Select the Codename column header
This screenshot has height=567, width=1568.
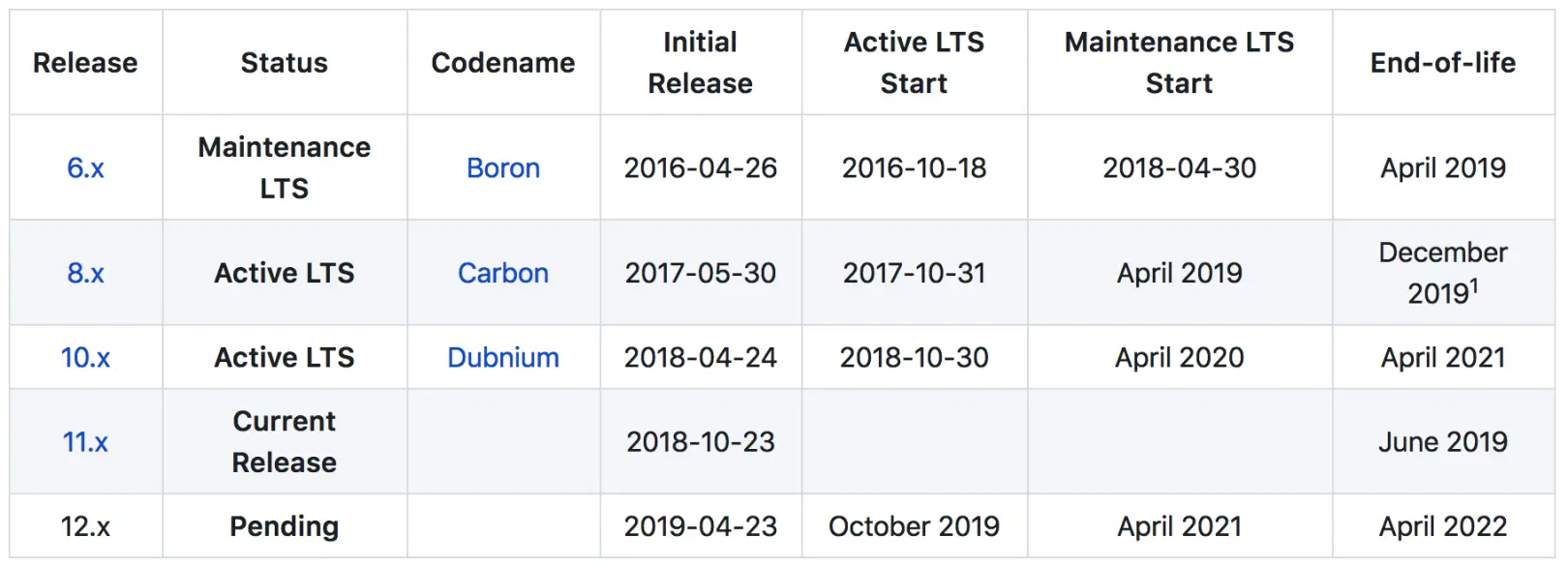502,63
